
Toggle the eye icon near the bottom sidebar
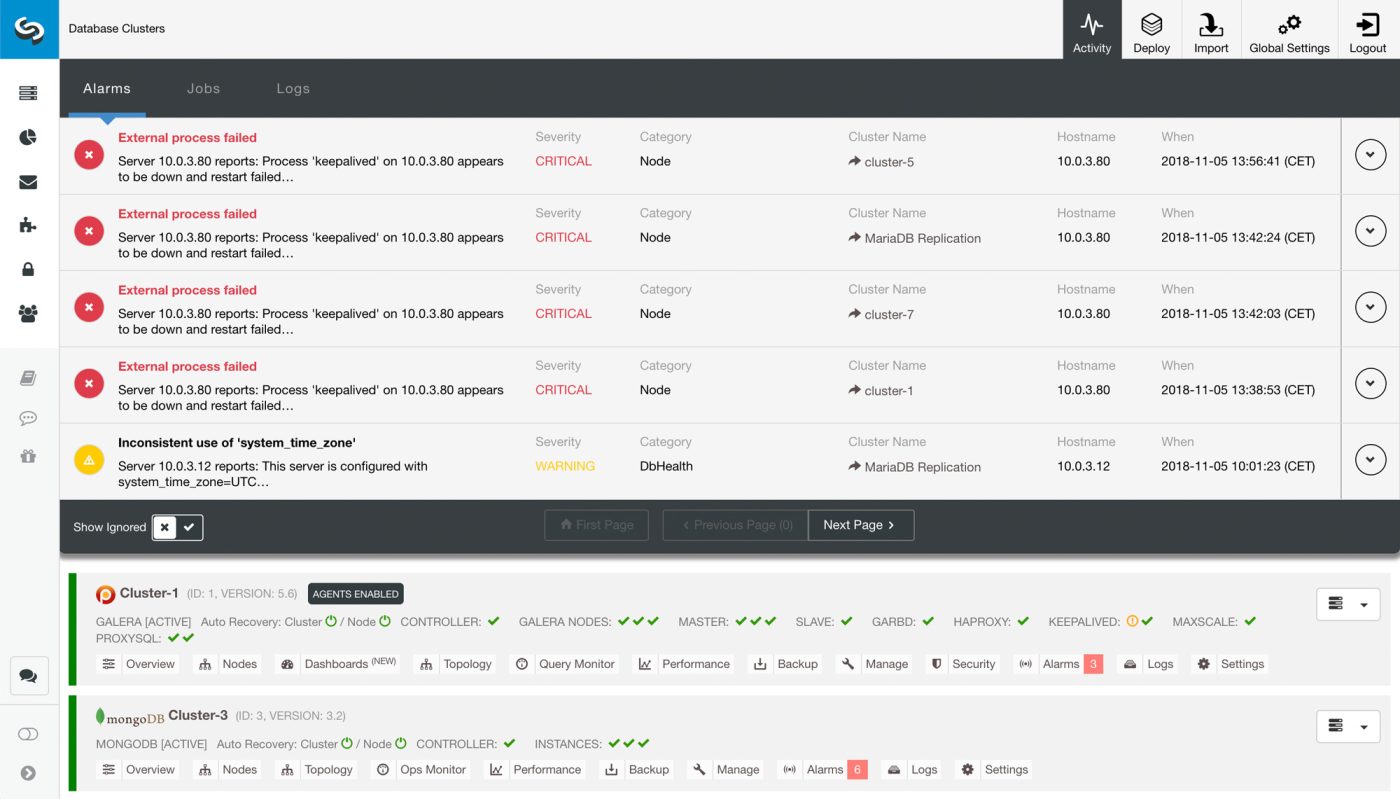point(28,733)
